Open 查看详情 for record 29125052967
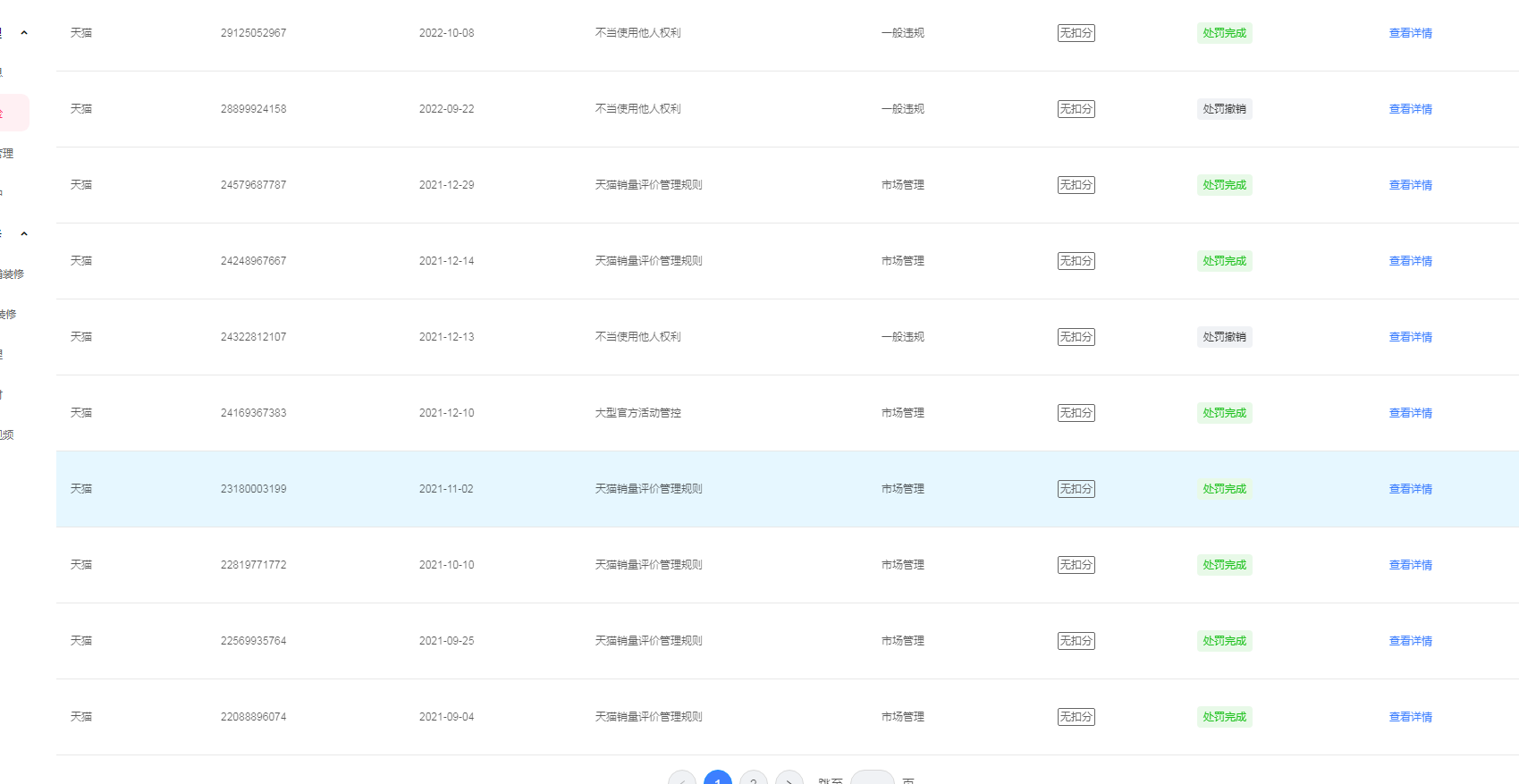 [x=1410, y=33]
